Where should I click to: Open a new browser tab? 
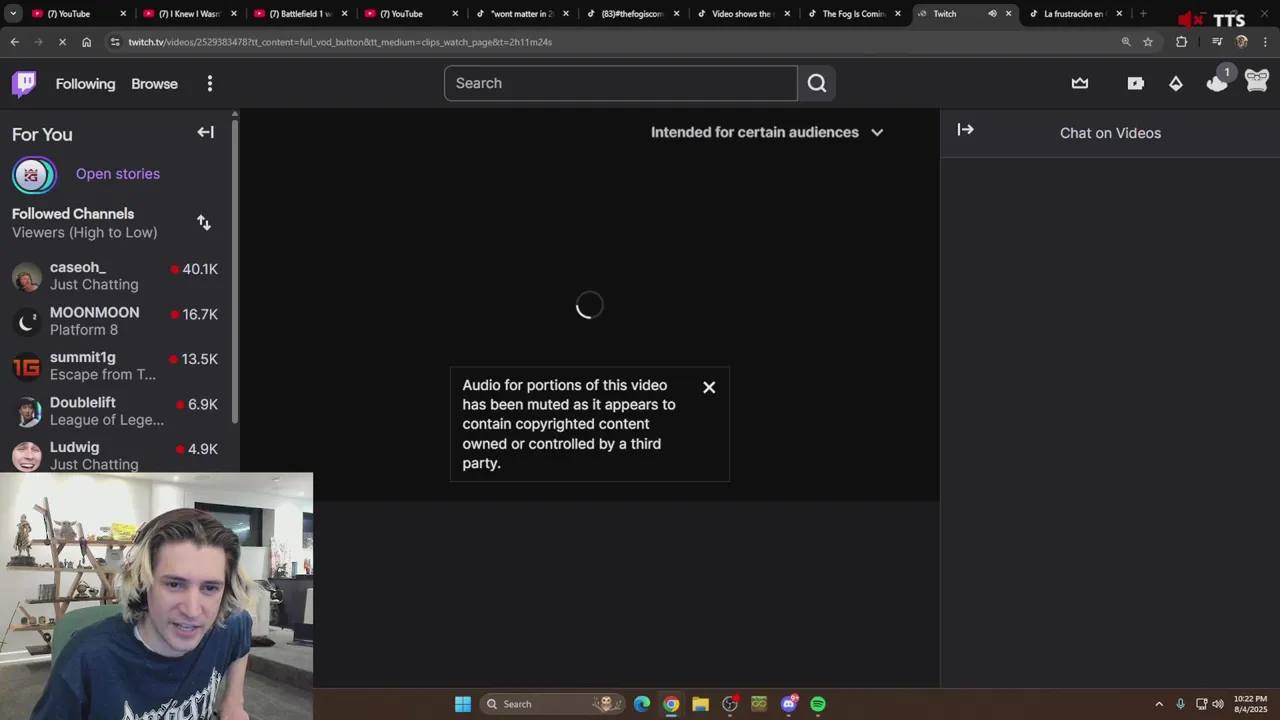pyautogui.click(x=1143, y=14)
